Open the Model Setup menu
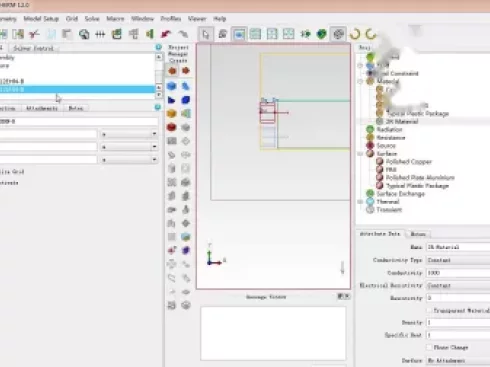The height and width of the screenshot is (367, 490). pos(41,19)
